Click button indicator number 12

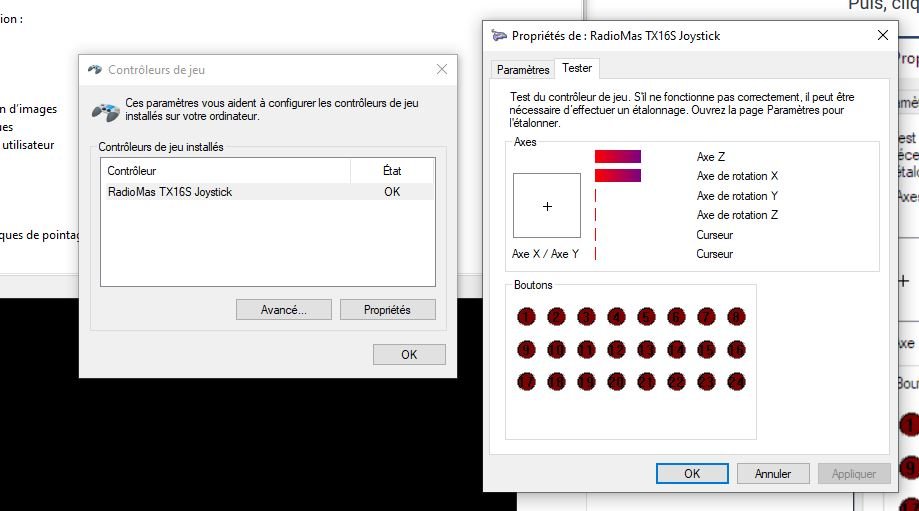(616, 349)
